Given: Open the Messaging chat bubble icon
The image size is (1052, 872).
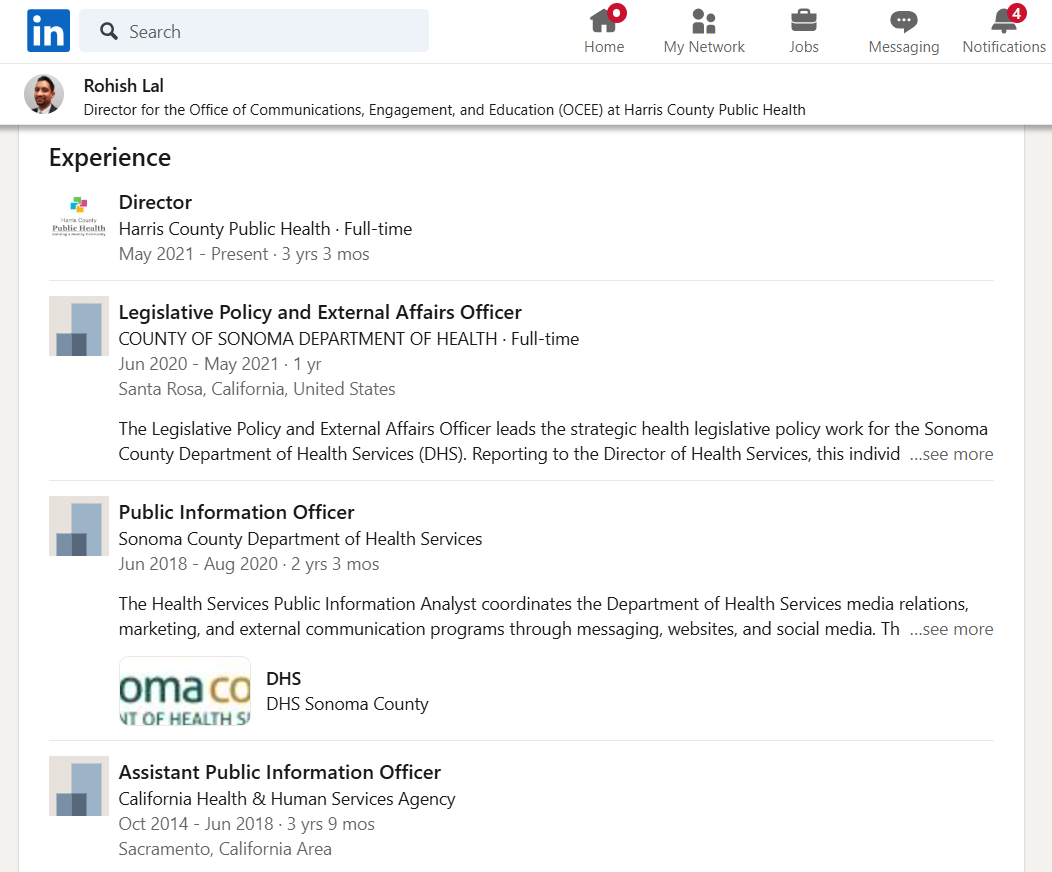Looking at the screenshot, I should pyautogui.click(x=904, y=21).
